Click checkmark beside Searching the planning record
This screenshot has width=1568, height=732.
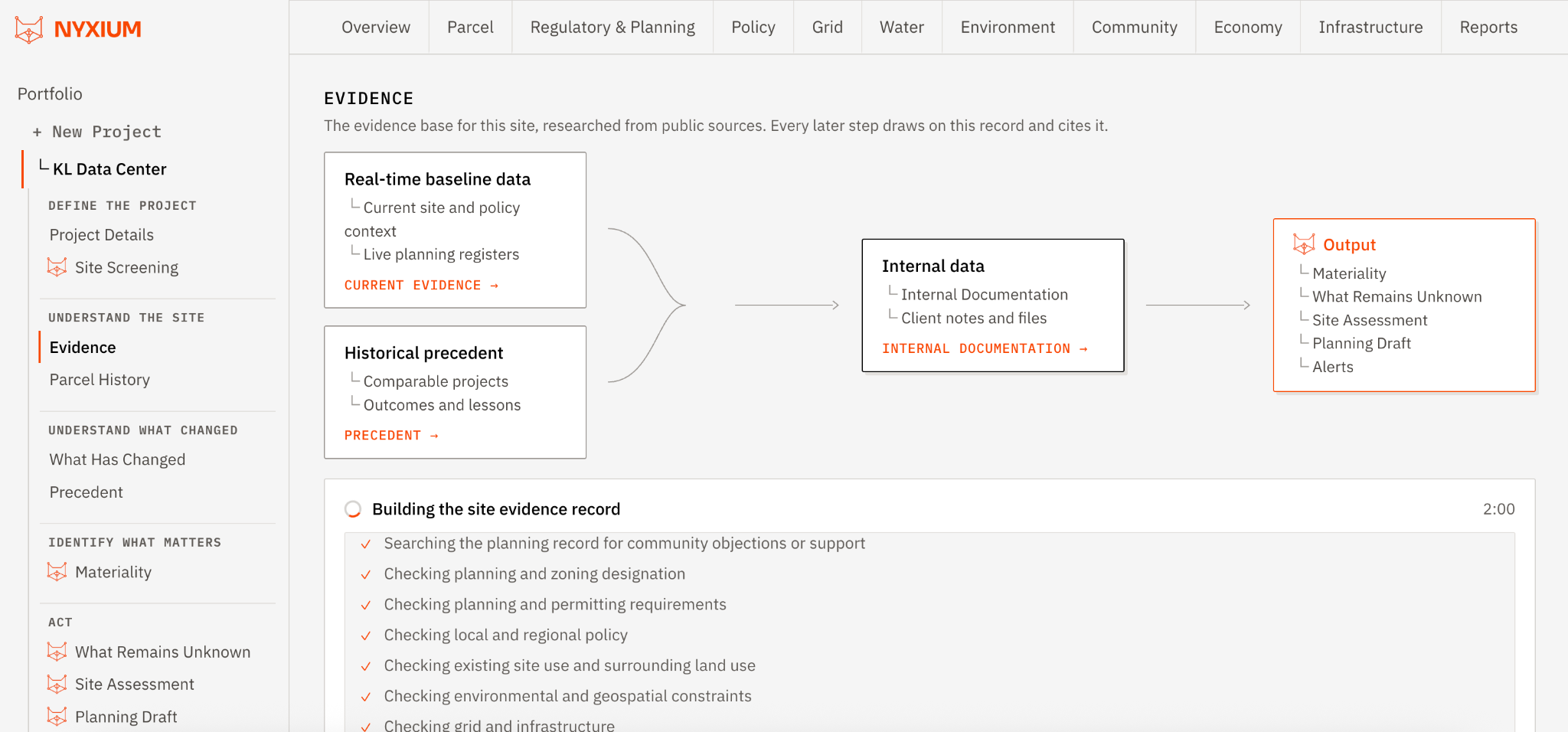(366, 544)
